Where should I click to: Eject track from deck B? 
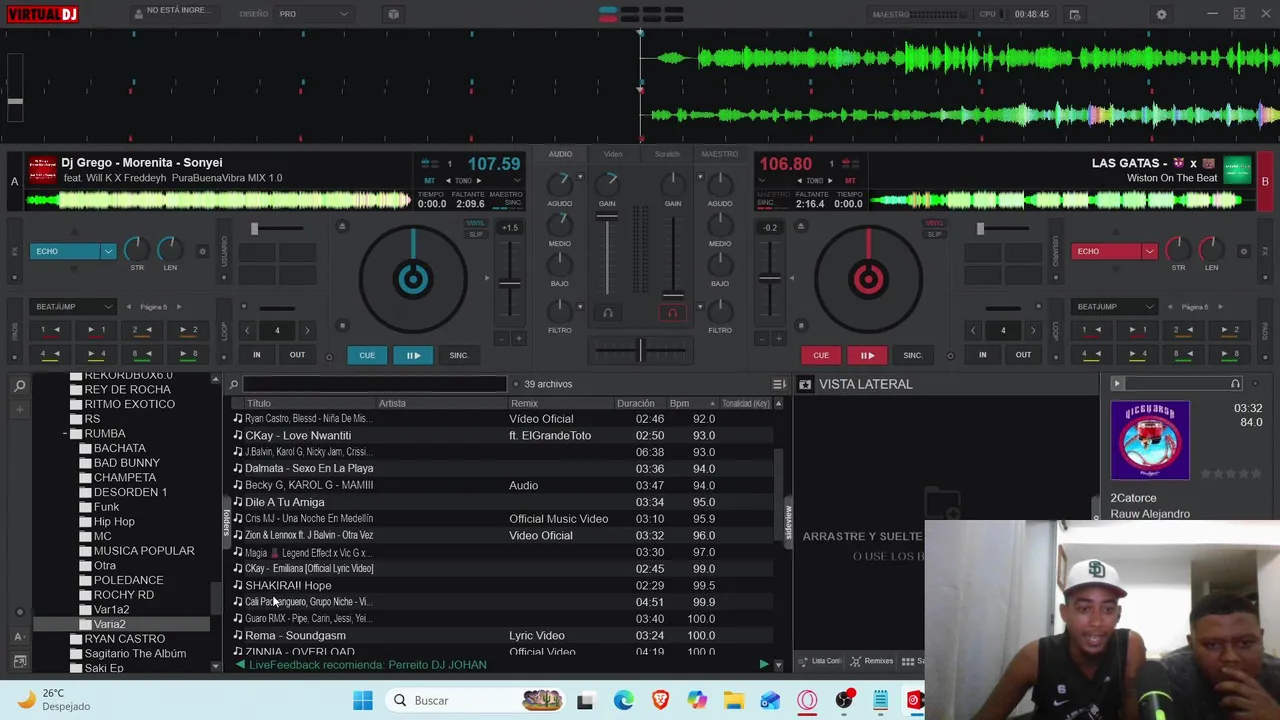point(800,226)
